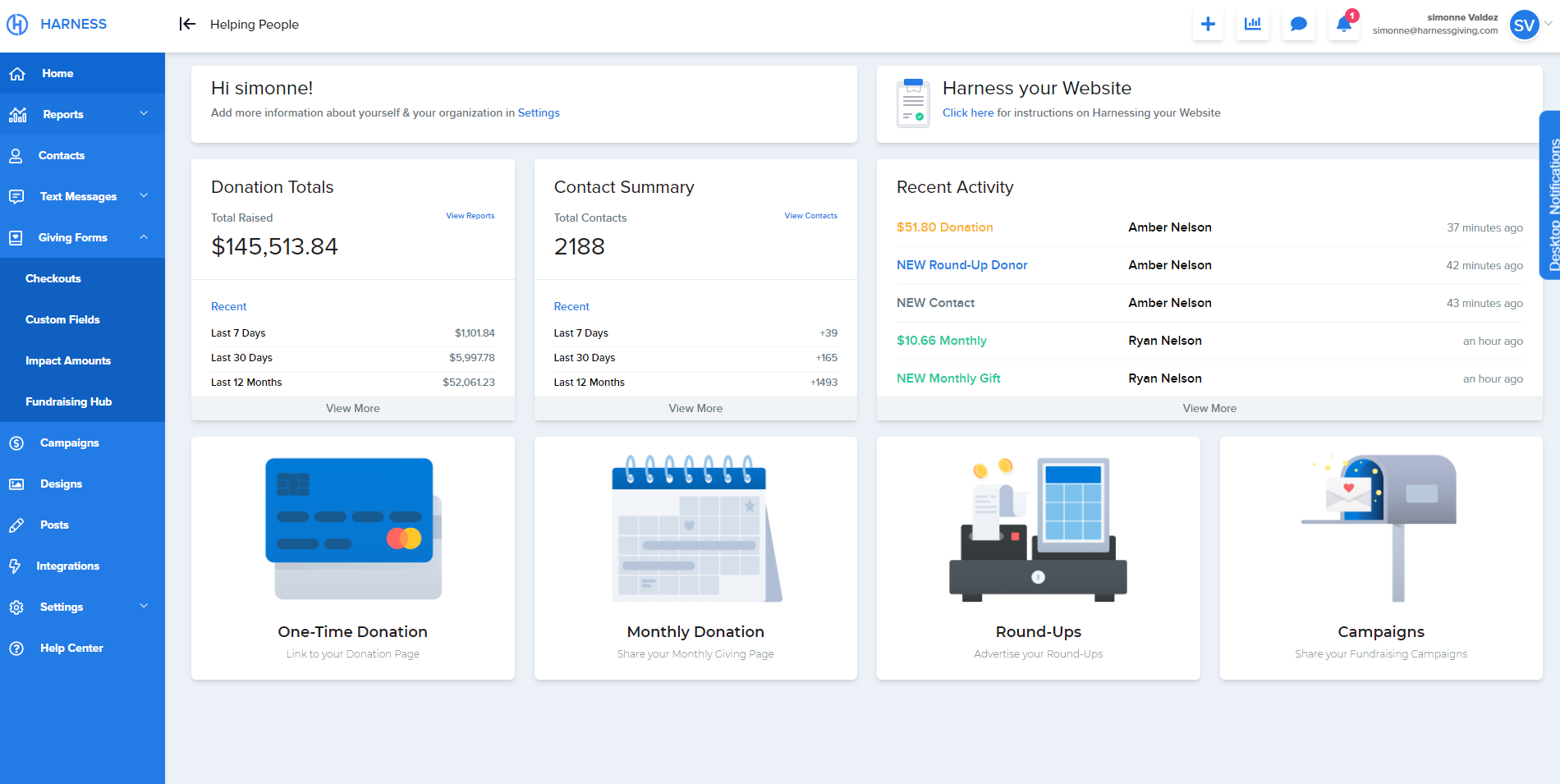Open the Fundraising Hub menu item
Screen dimensions: 1560x784
(69, 401)
